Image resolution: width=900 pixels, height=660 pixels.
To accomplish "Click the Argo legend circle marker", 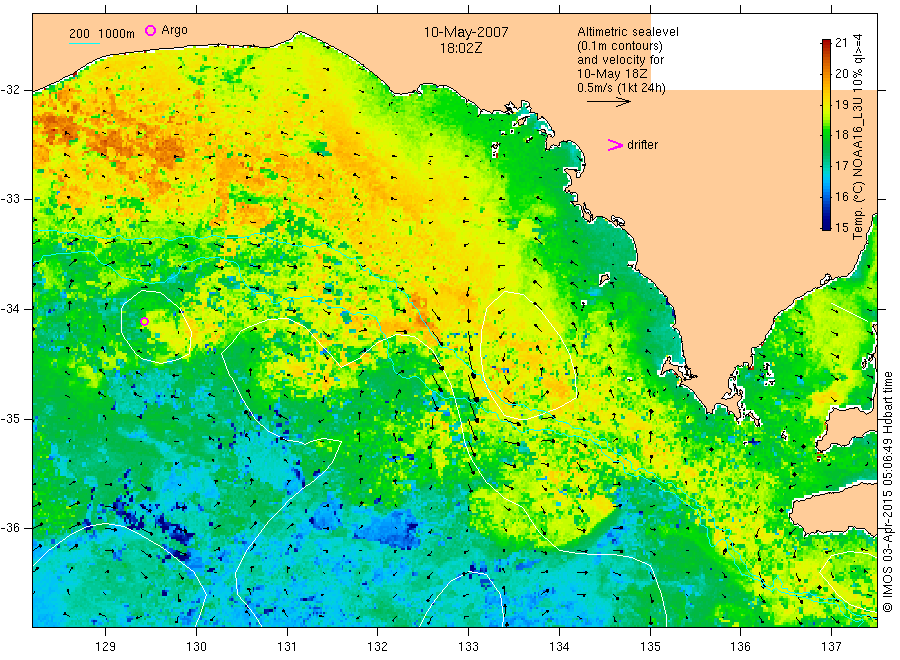I will point(150,30).
